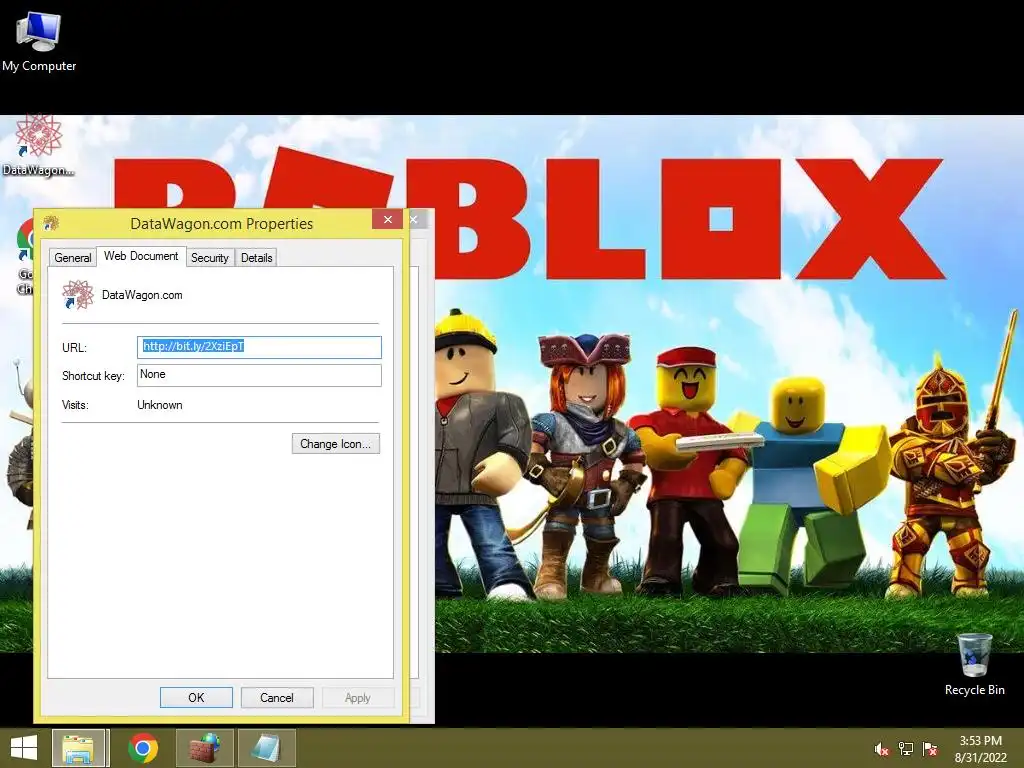Open the My Computer desktop icon
This screenshot has width=1024, height=768.
[x=39, y=40]
